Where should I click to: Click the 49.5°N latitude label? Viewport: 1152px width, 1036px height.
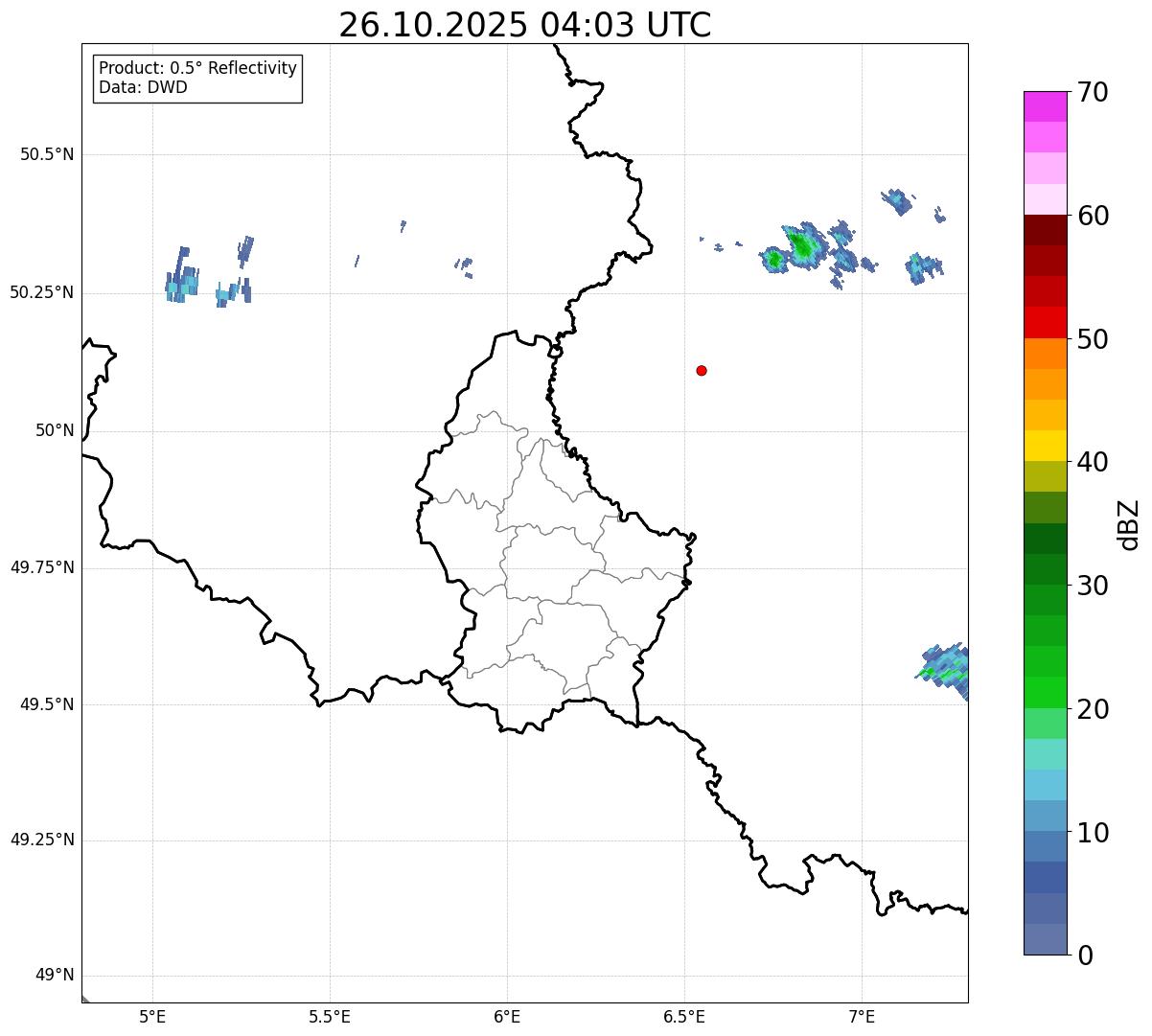(47, 704)
